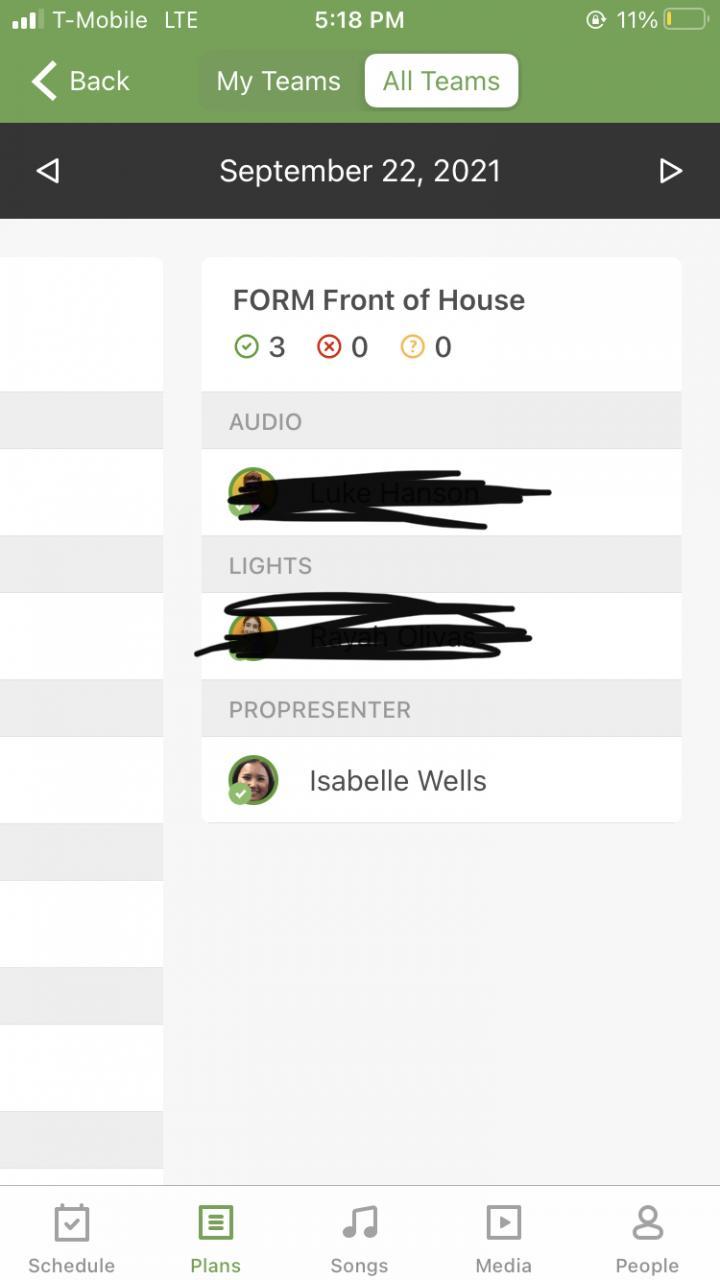Open FORM Front of House team header
Viewport: 720px width, 1280px height.
[379, 300]
